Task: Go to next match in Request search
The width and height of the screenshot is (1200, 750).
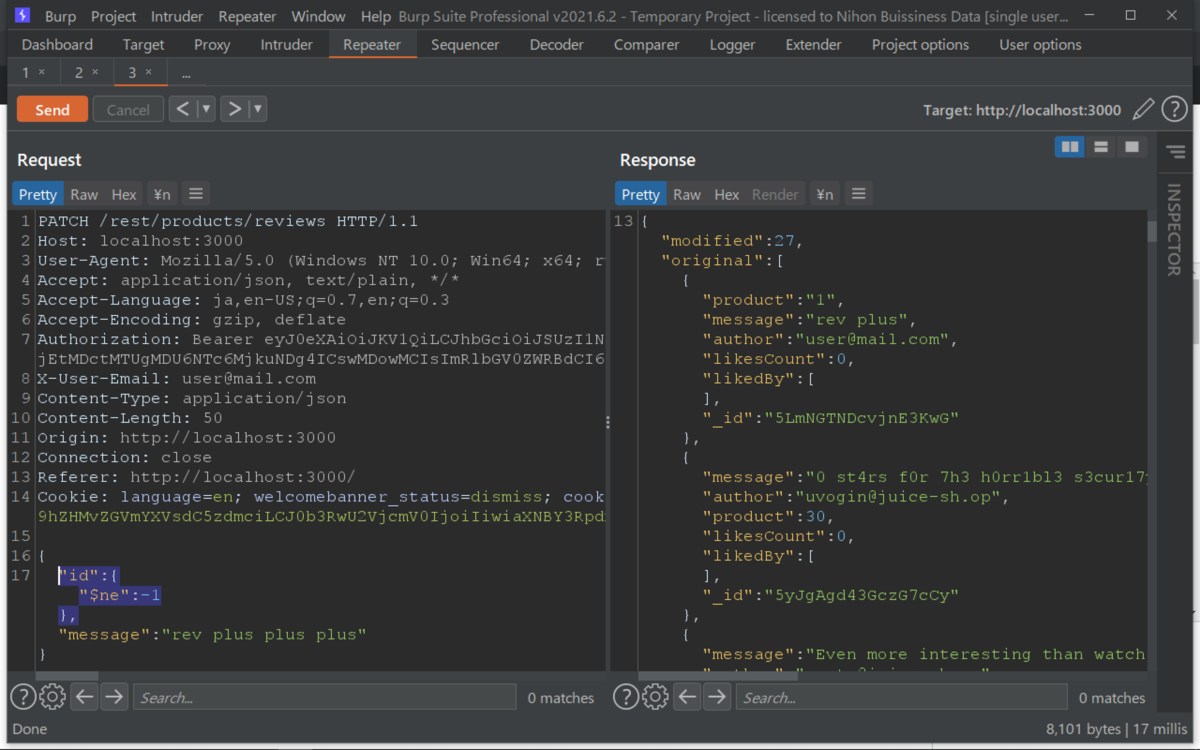Action: [x=114, y=697]
